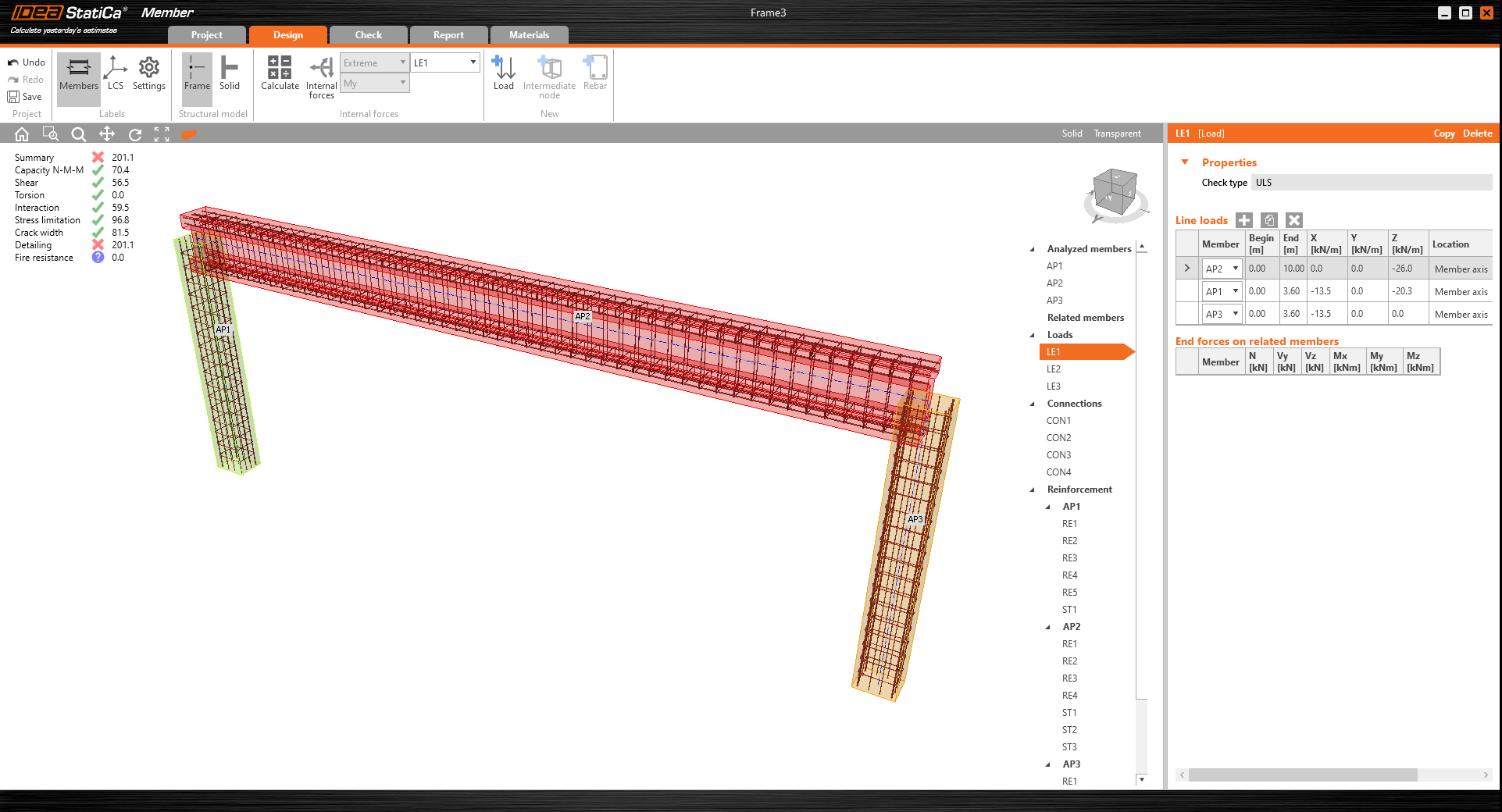This screenshot has width=1502, height=812.
Task: Switch to the Design tab
Action: [x=288, y=35]
